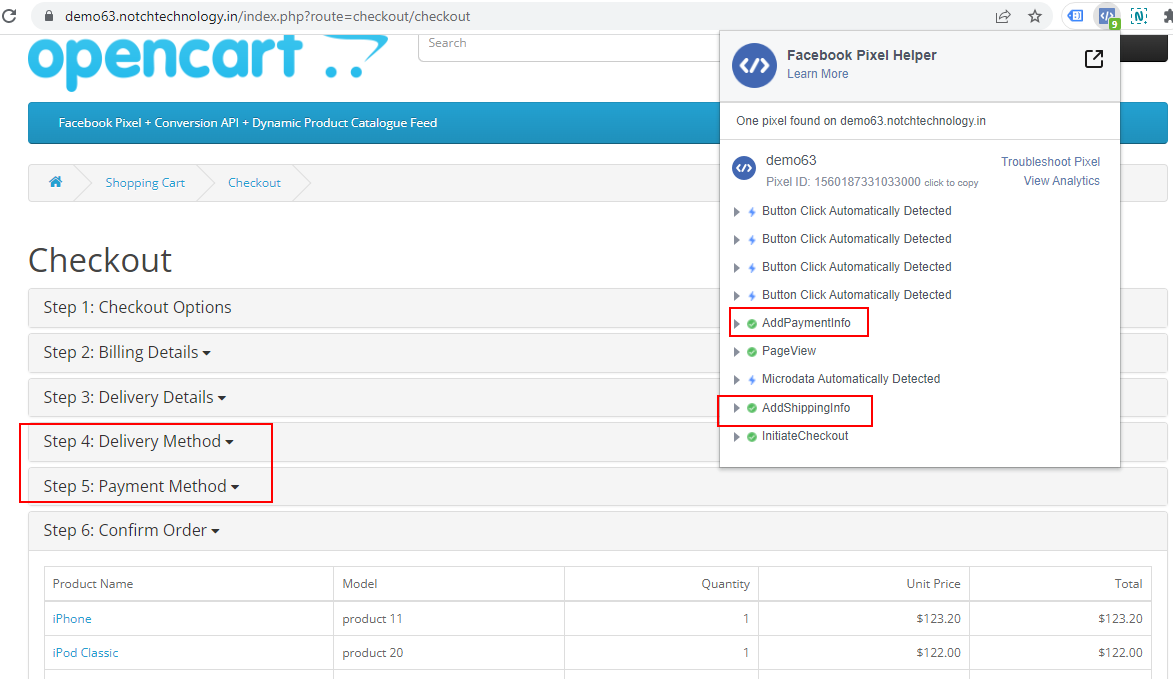Viewport: 1173px width, 679px height.
Task: Copy the Pixel ID using click to copy
Action: (x=951, y=183)
